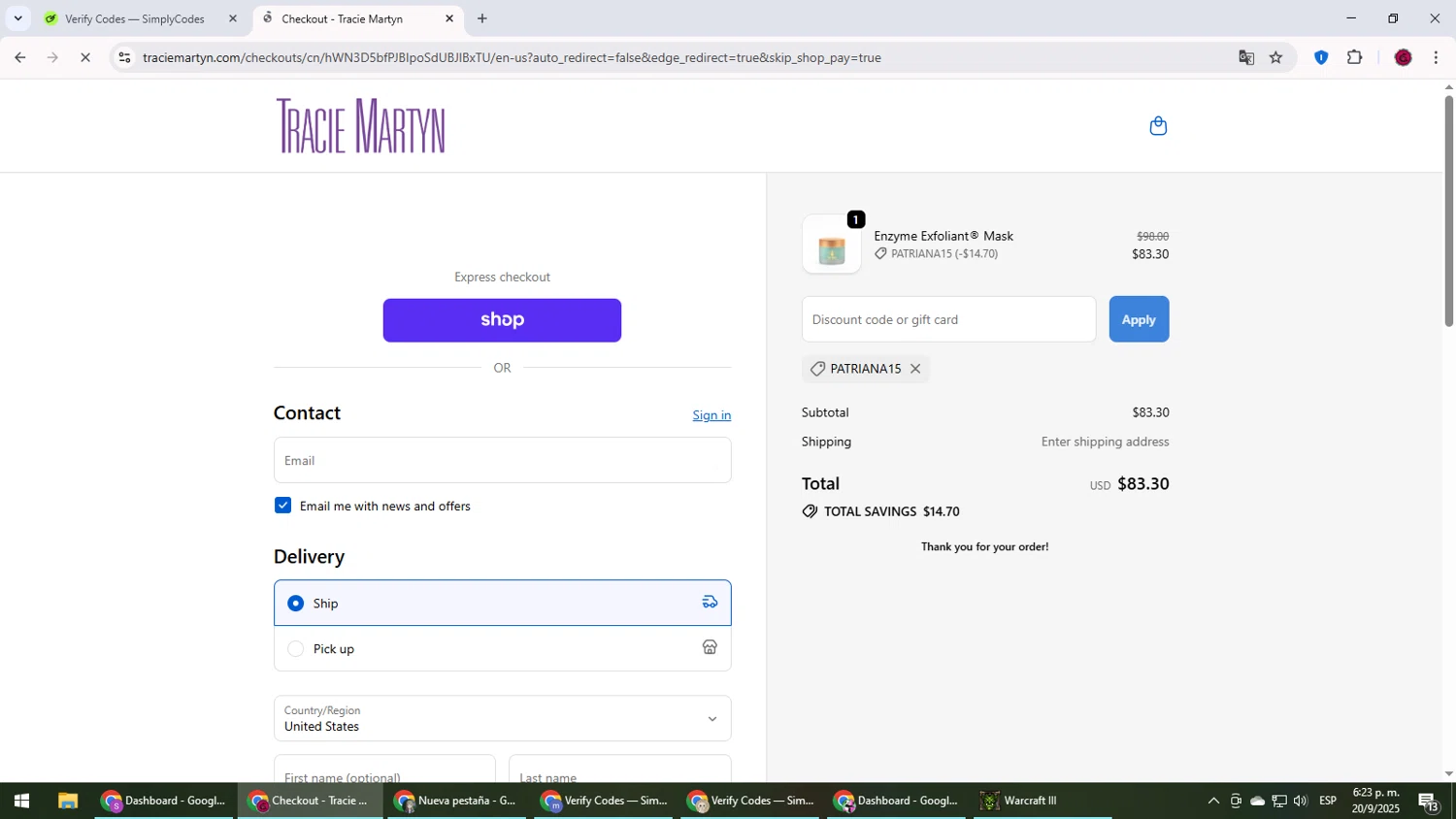Click the ship truck icon in Ship option

tap(710, 603)
